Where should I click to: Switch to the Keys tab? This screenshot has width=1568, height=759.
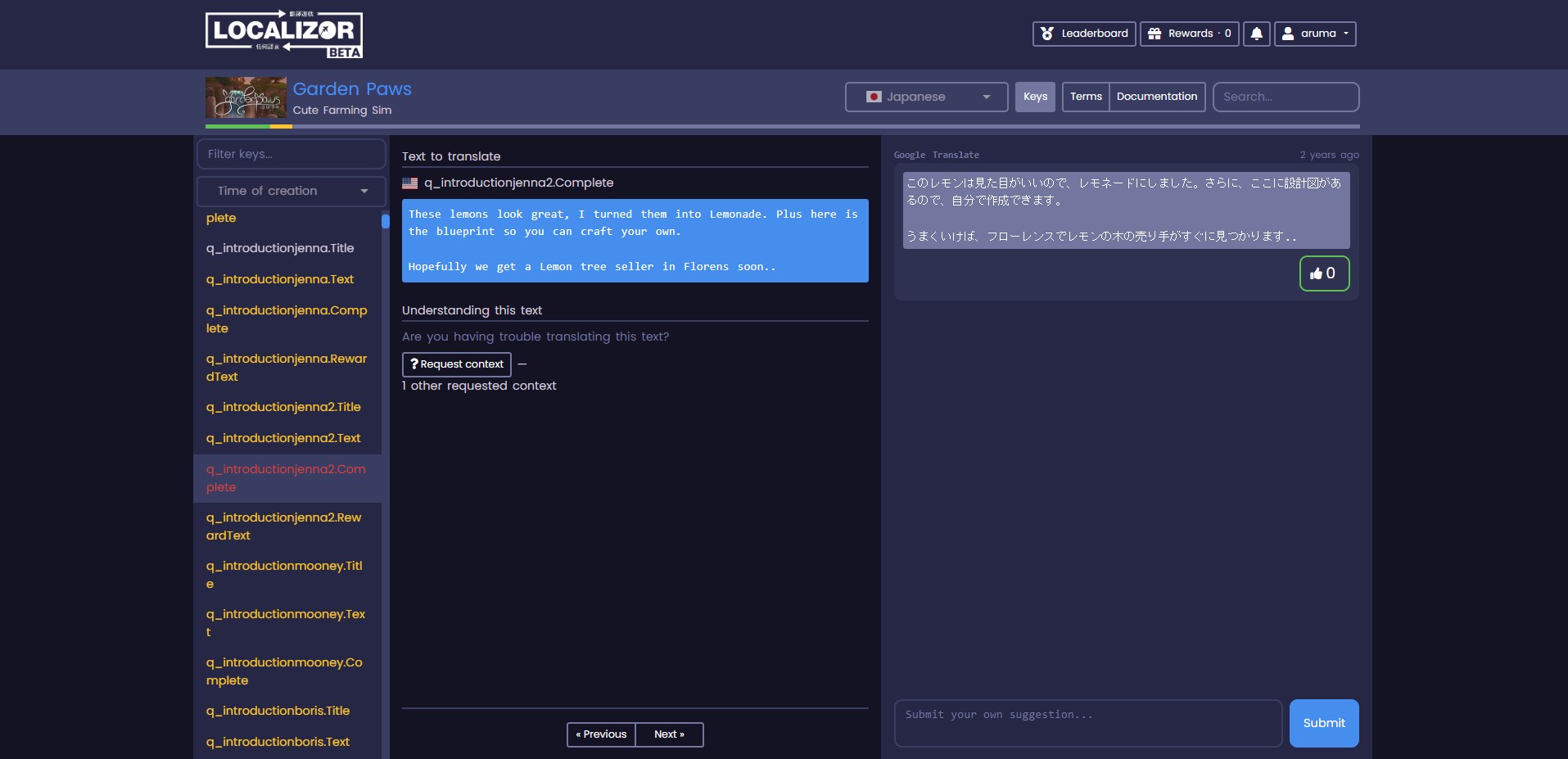coord(1035,97)
